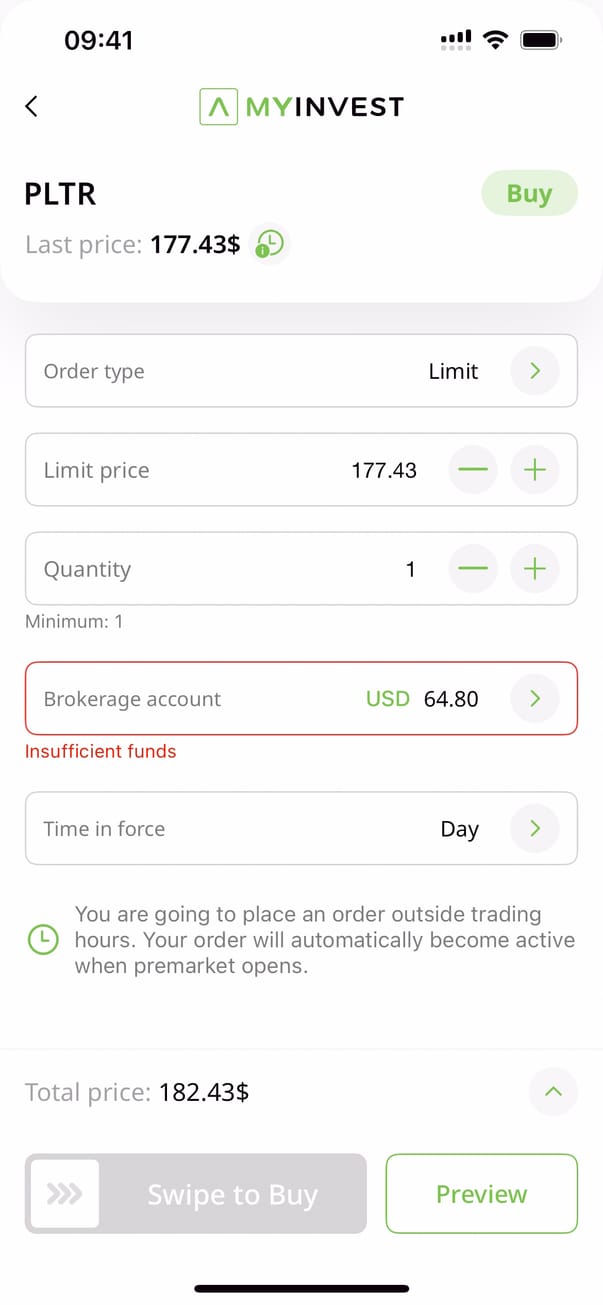The width and height of the screenshot is (603, 1305).
Task: Tap the clock info icon beside last price
Action: coord(270,244)
